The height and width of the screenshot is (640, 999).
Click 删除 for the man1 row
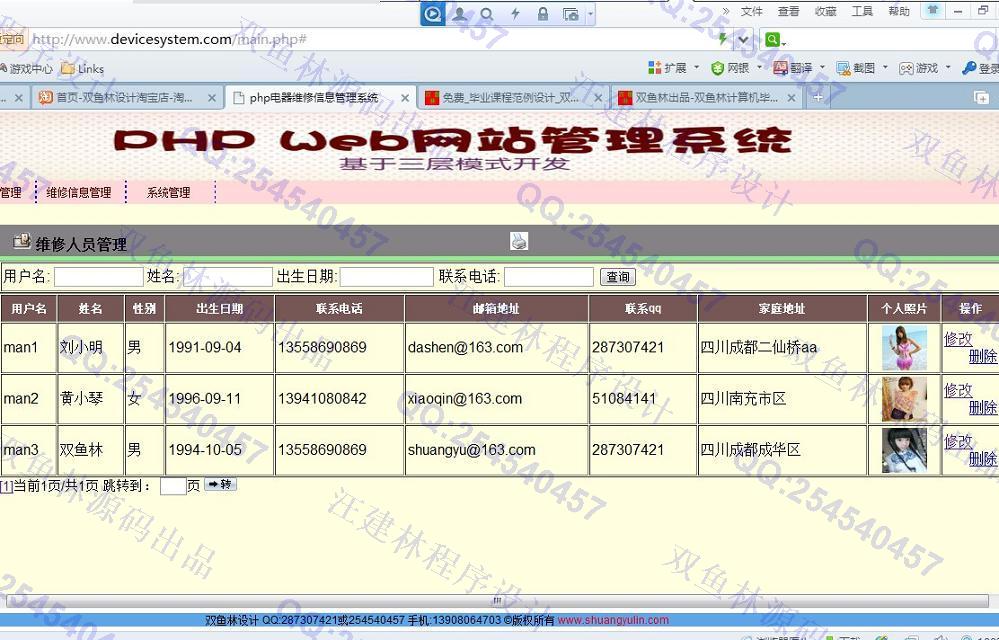[982, 357]
